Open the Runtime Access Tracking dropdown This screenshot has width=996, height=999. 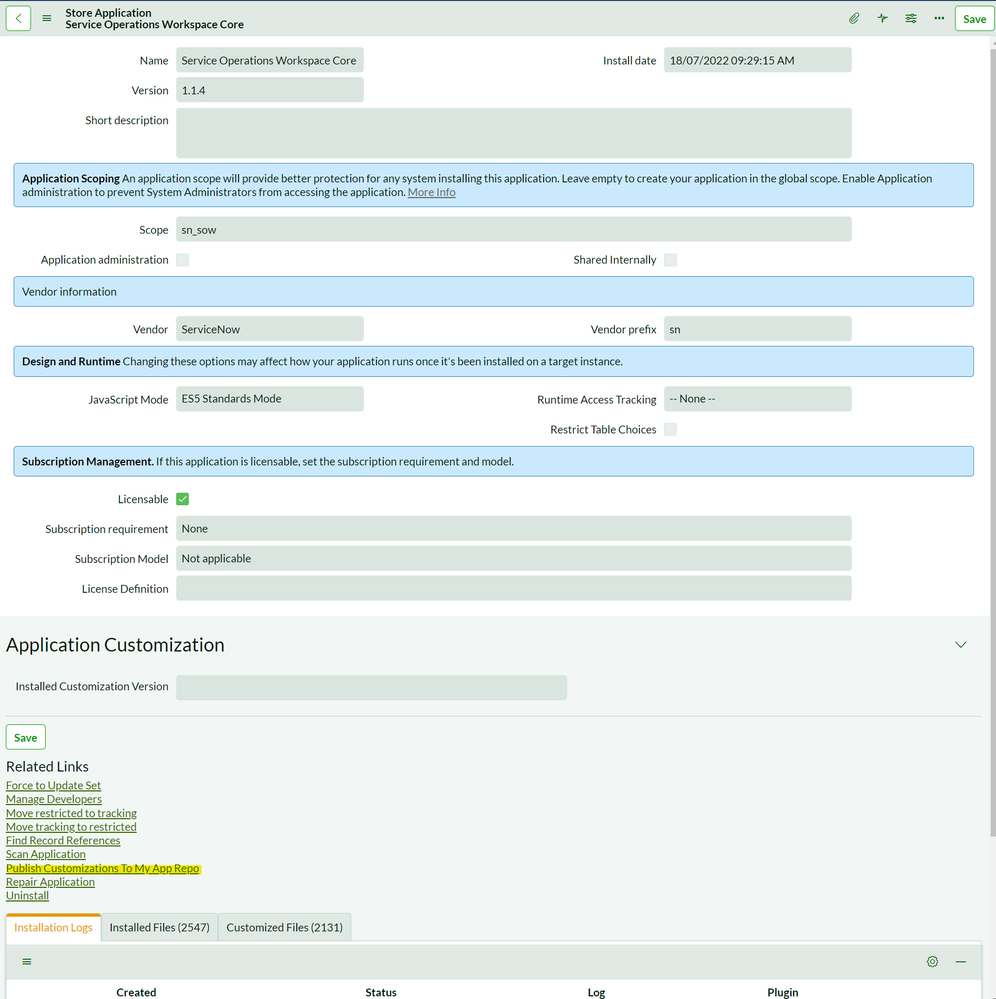pos(758,398)
